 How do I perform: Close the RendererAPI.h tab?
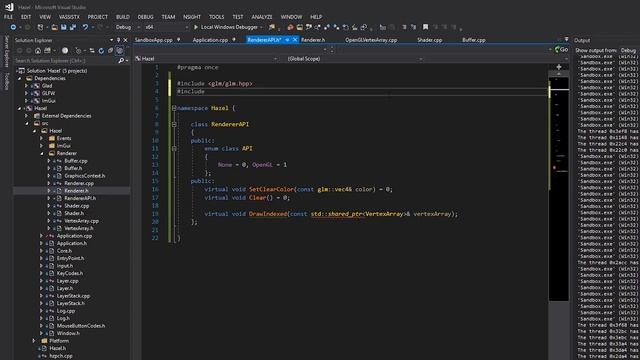[x=295, y=40]
